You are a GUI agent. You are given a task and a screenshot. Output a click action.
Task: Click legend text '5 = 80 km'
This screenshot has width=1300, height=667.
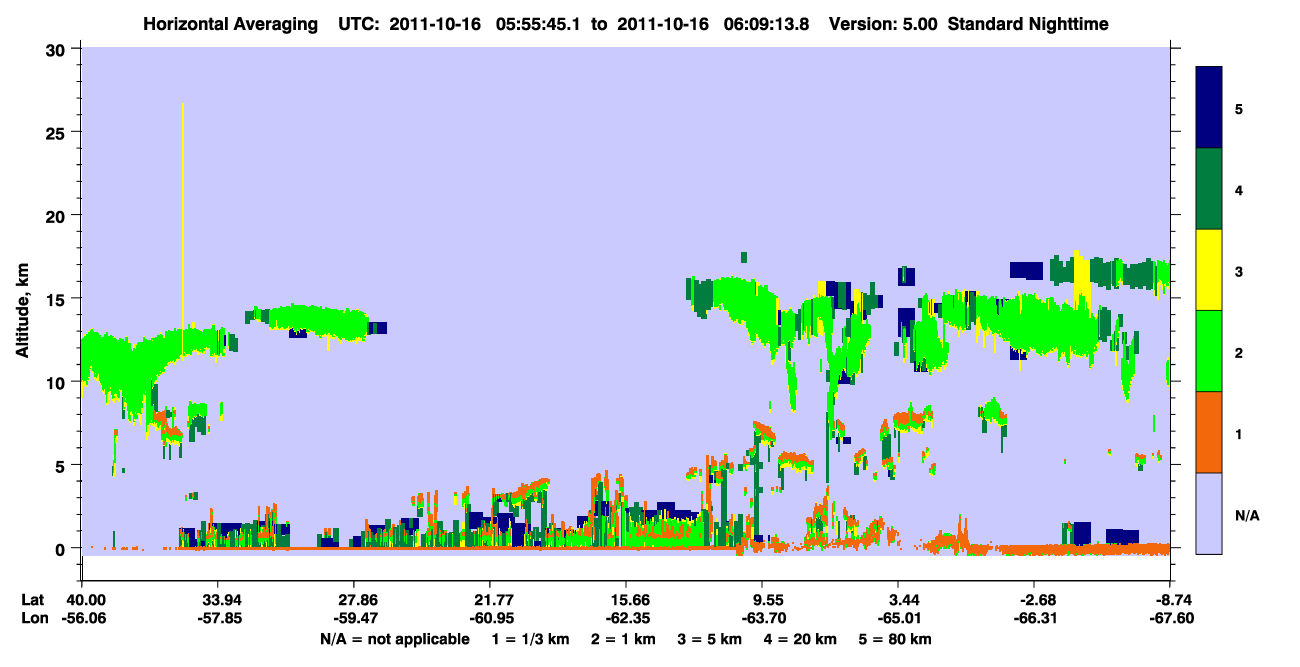pyautogui.click(x=894, y=639)
